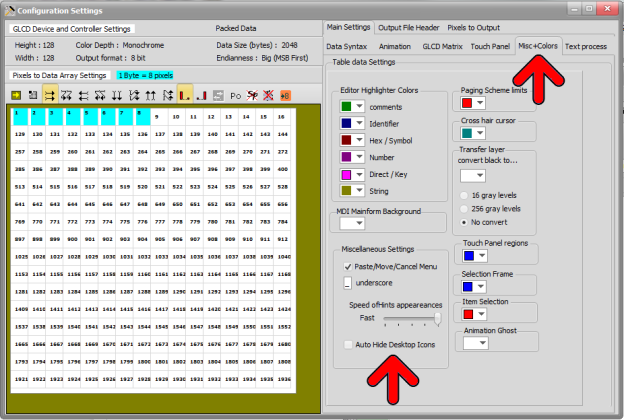Open the Output File Header tab
The image size is (624, 420).
pos(409,28)
